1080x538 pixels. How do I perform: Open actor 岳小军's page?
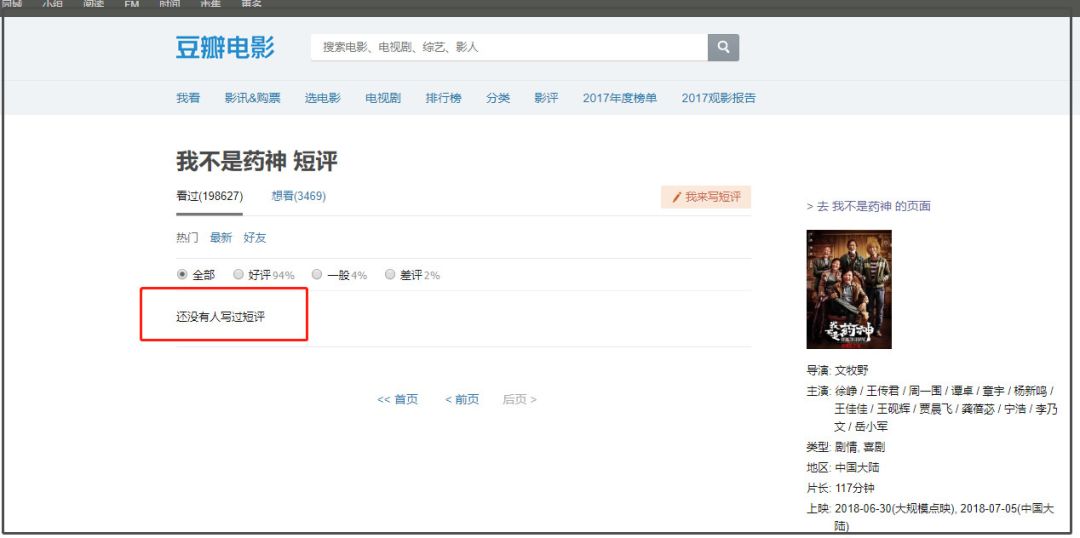coord(873,426)
